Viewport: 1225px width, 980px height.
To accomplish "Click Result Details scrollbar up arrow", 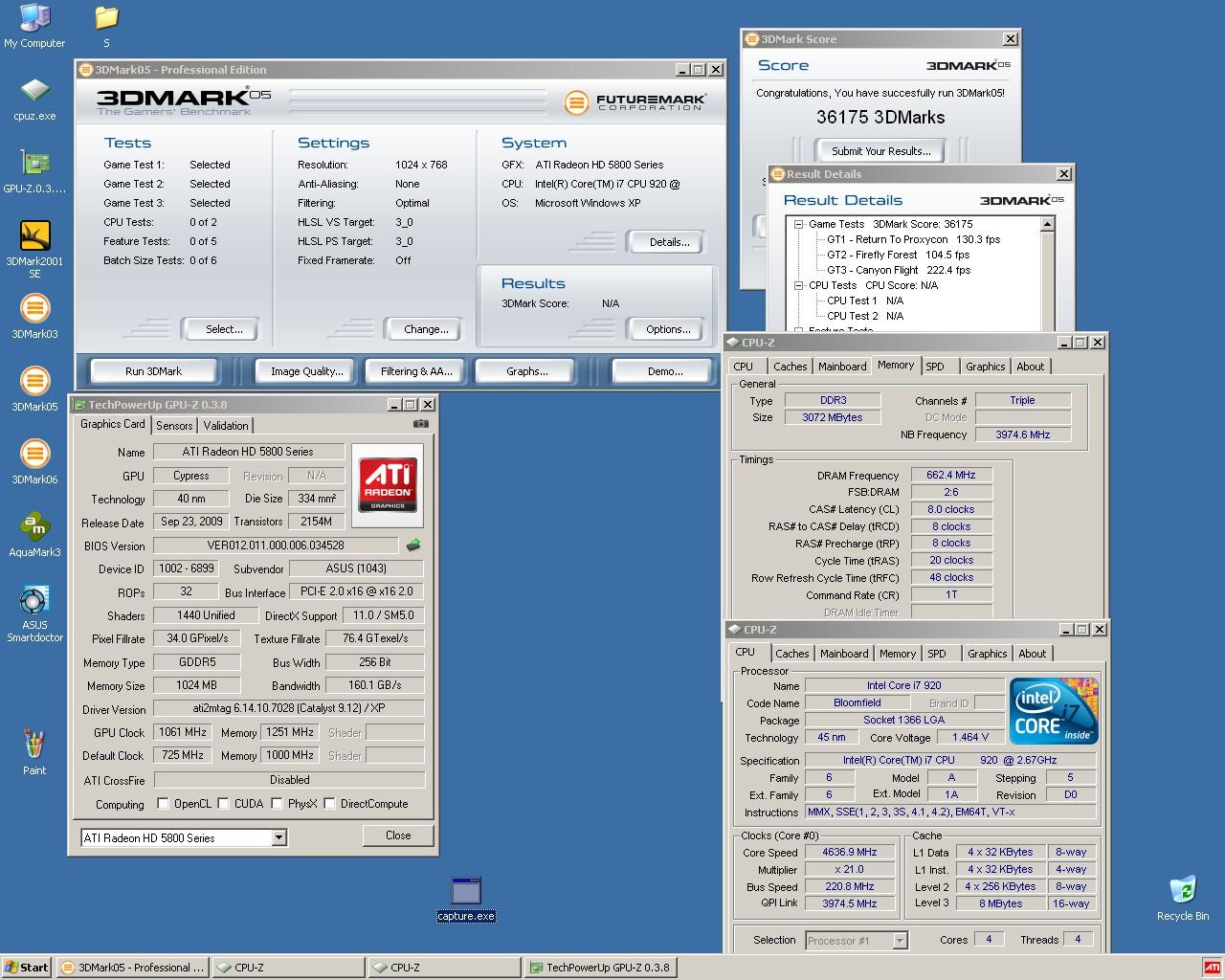I will tap(1047, 224).
